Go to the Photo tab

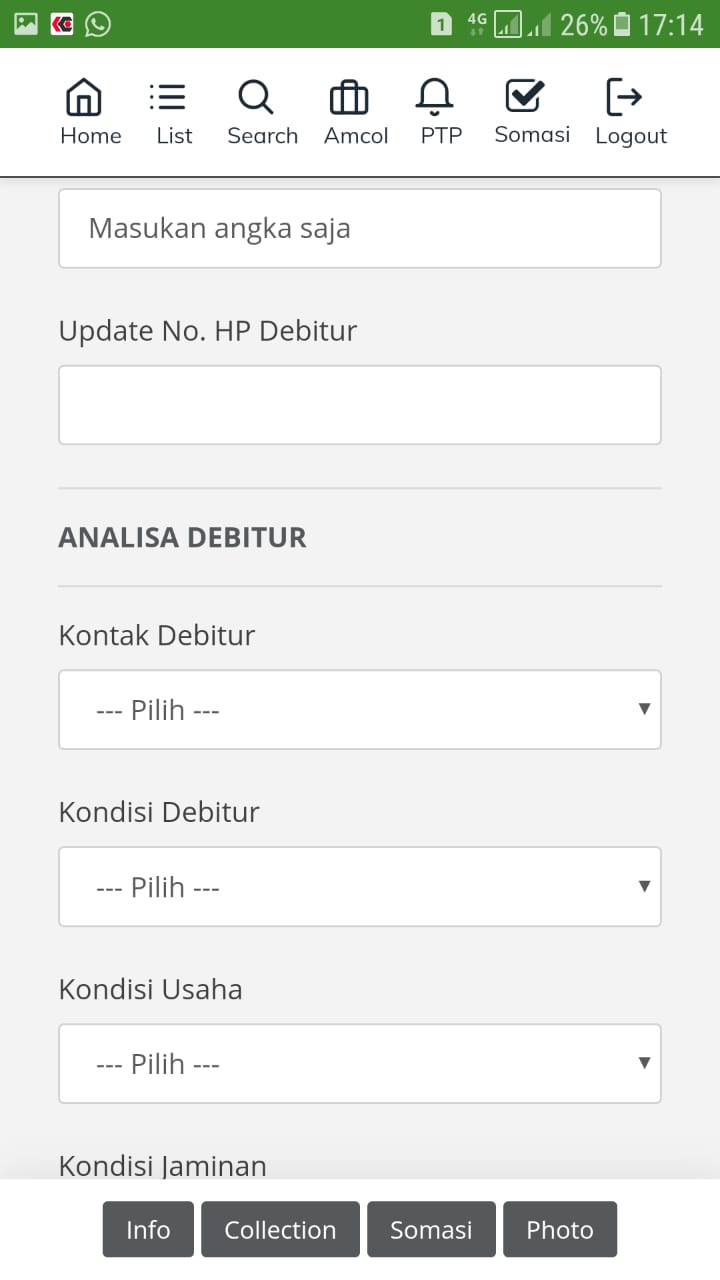point(560,1230)
